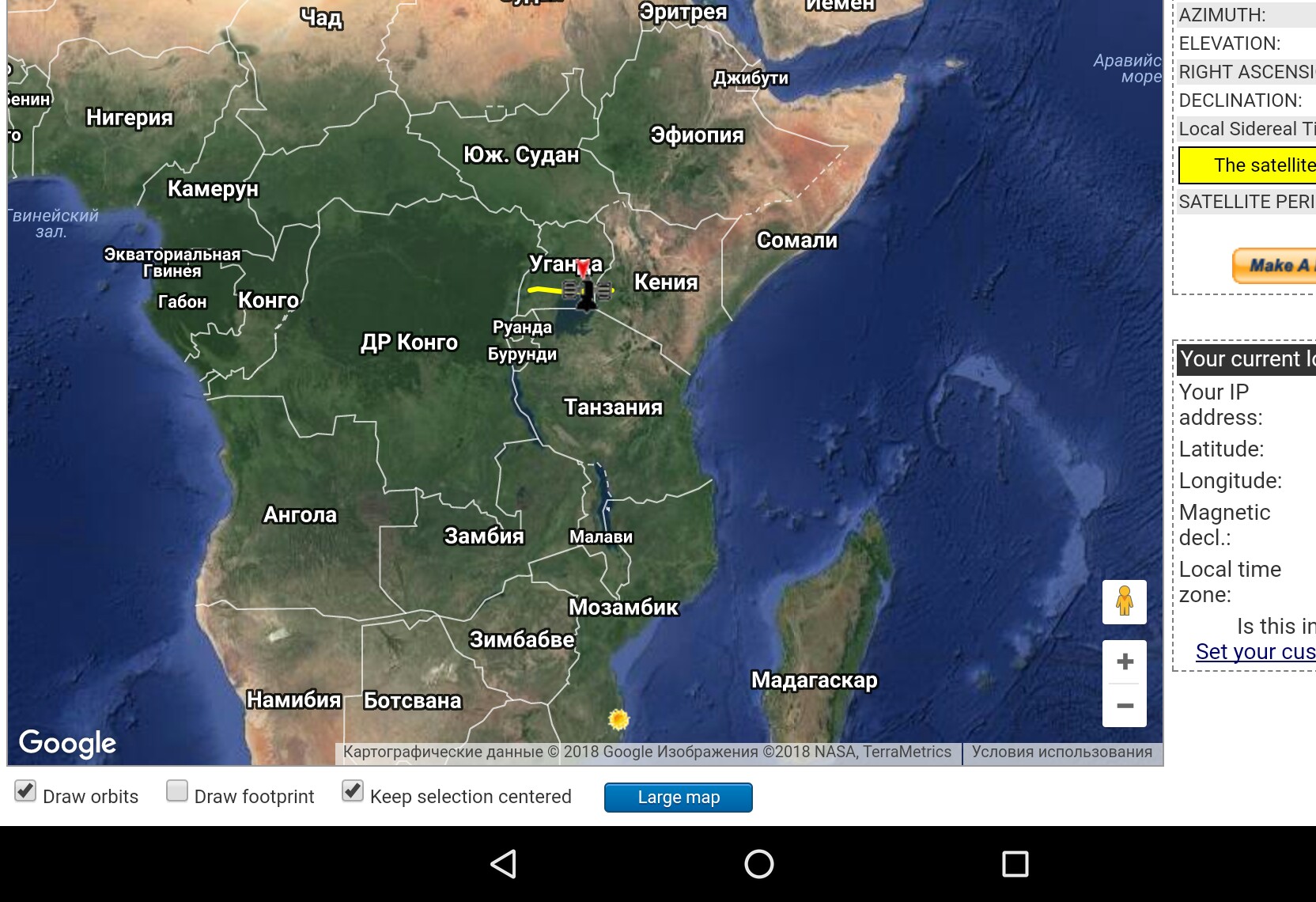Click the Замбия country label

(x=484, y=536)
